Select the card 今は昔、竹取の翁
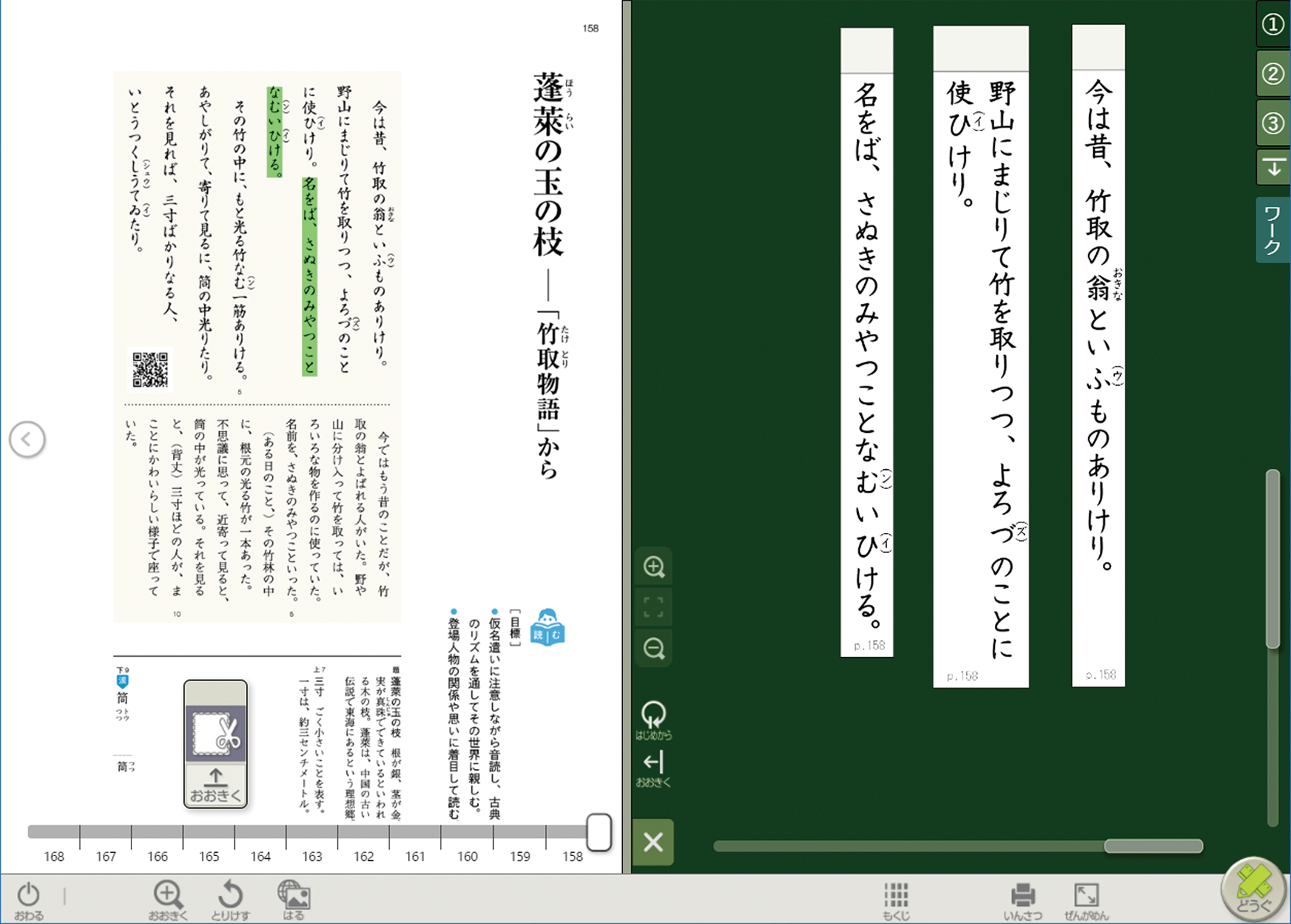 (x=1098, y=356)
